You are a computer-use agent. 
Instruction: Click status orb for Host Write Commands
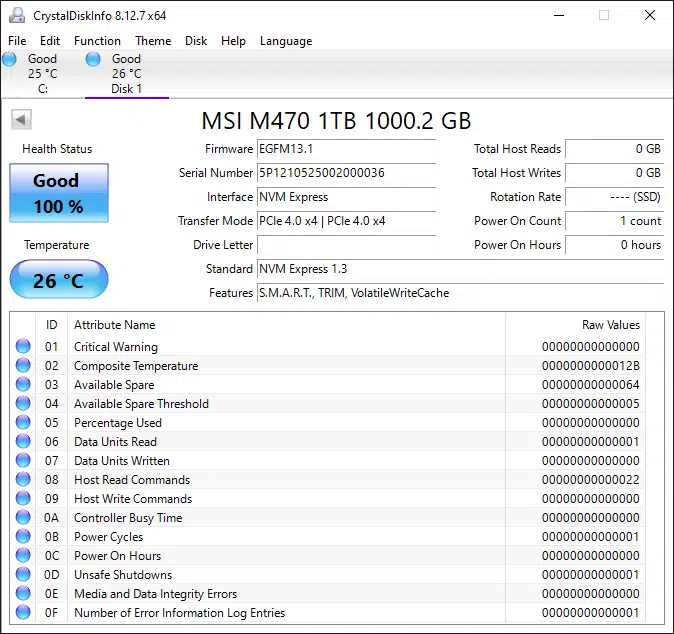coord(23,498)
